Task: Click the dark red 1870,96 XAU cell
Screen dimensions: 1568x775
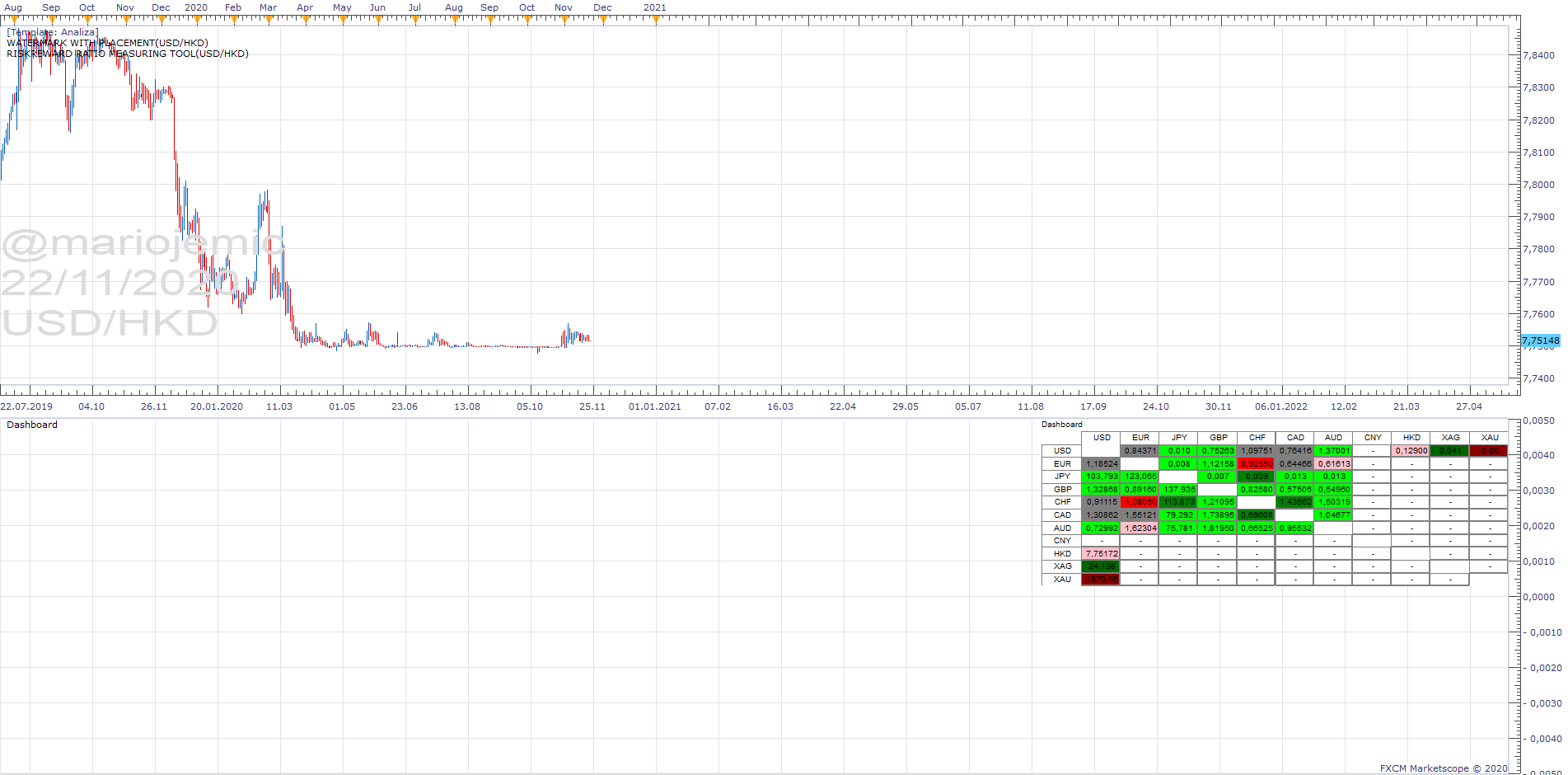Action: tap(1102, 580)
